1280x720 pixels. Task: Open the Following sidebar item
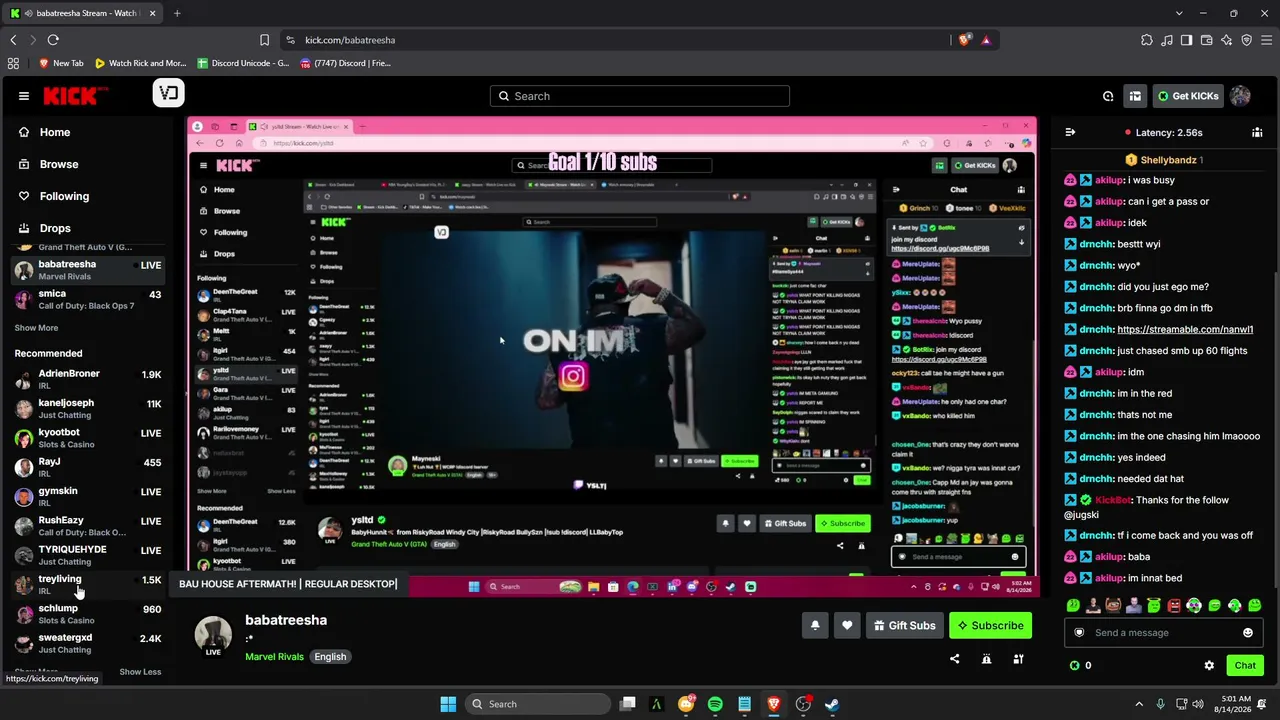(x=87, y=196)
